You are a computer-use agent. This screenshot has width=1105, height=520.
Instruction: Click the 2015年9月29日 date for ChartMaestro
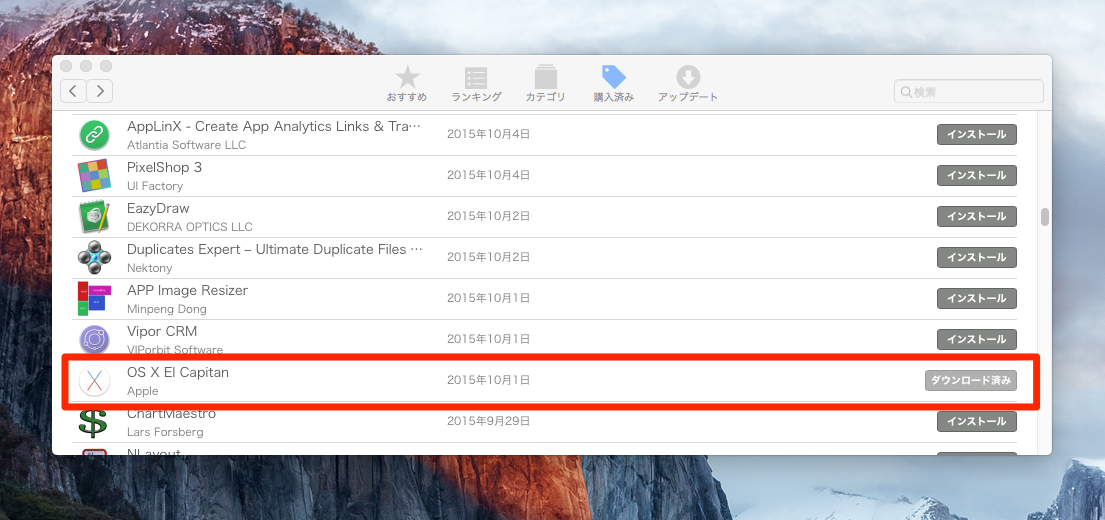(488, 421)
